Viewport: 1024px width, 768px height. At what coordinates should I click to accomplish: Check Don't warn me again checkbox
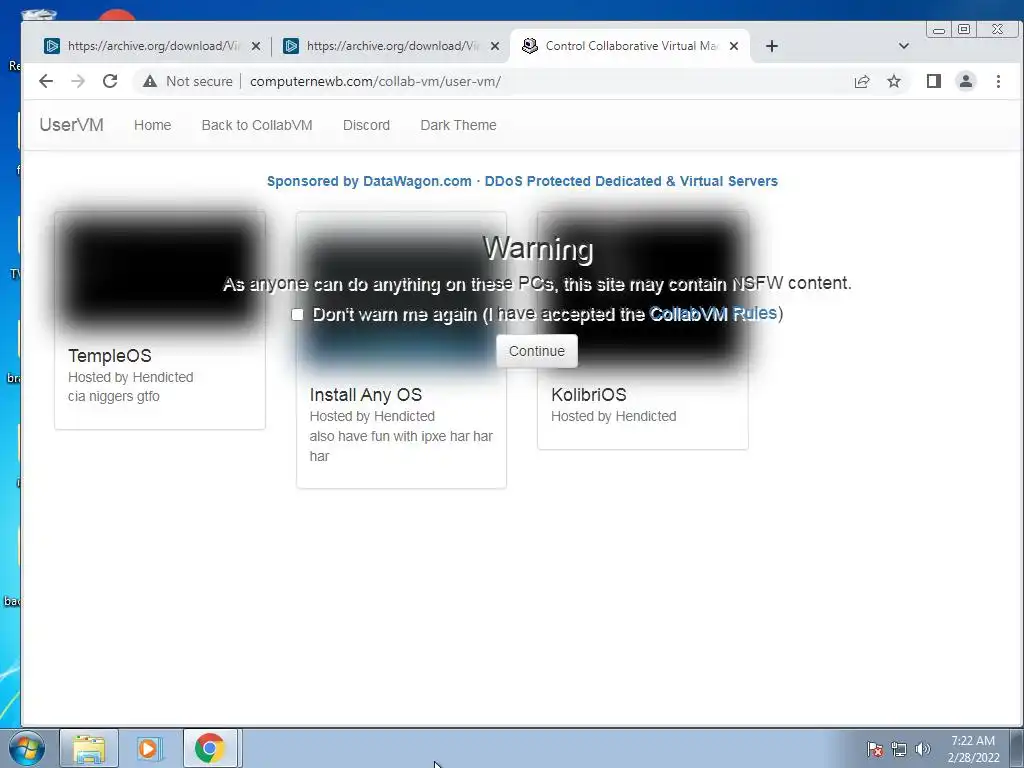point(298,315)
